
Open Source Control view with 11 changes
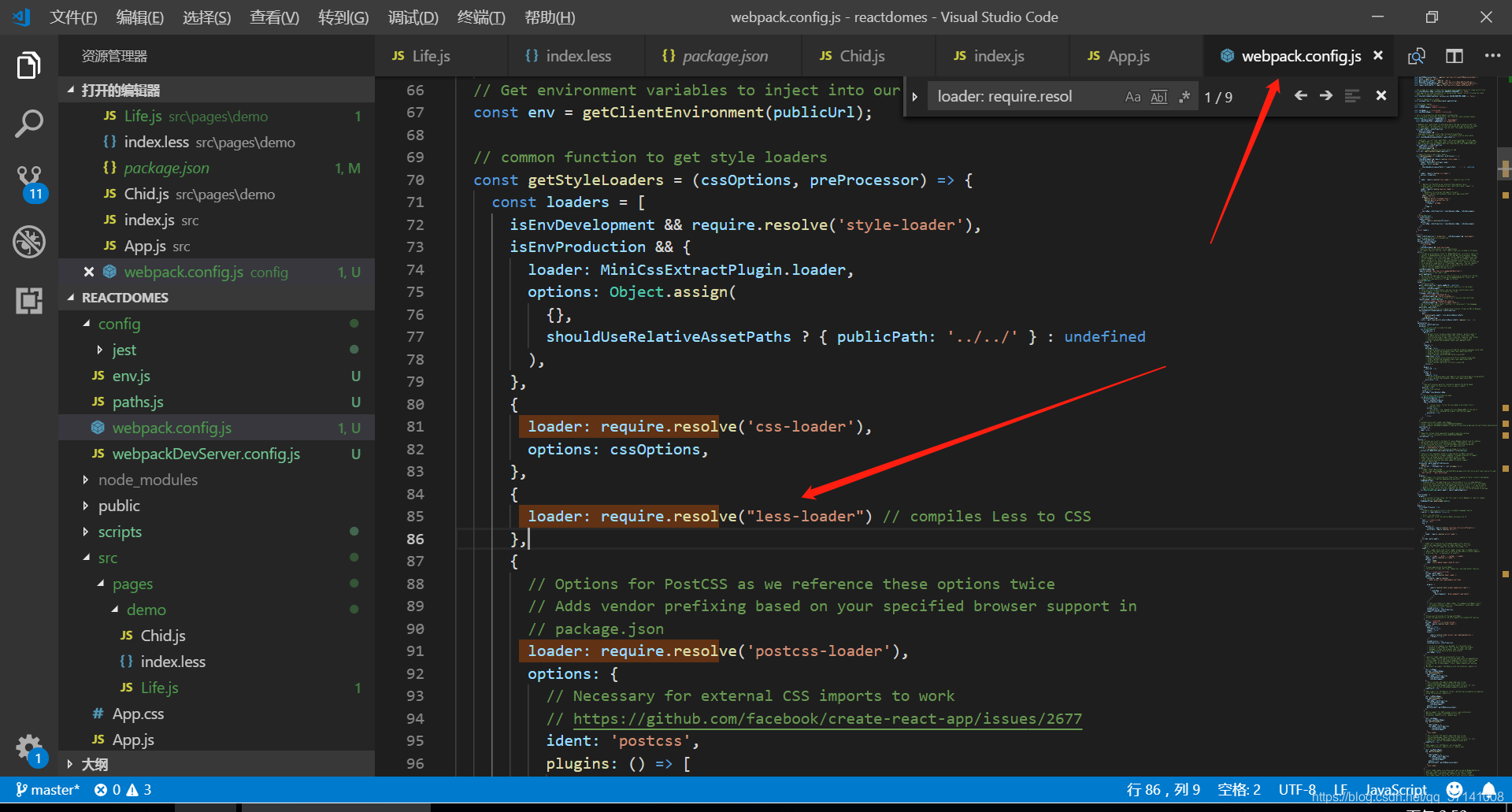tap(29, 183)
